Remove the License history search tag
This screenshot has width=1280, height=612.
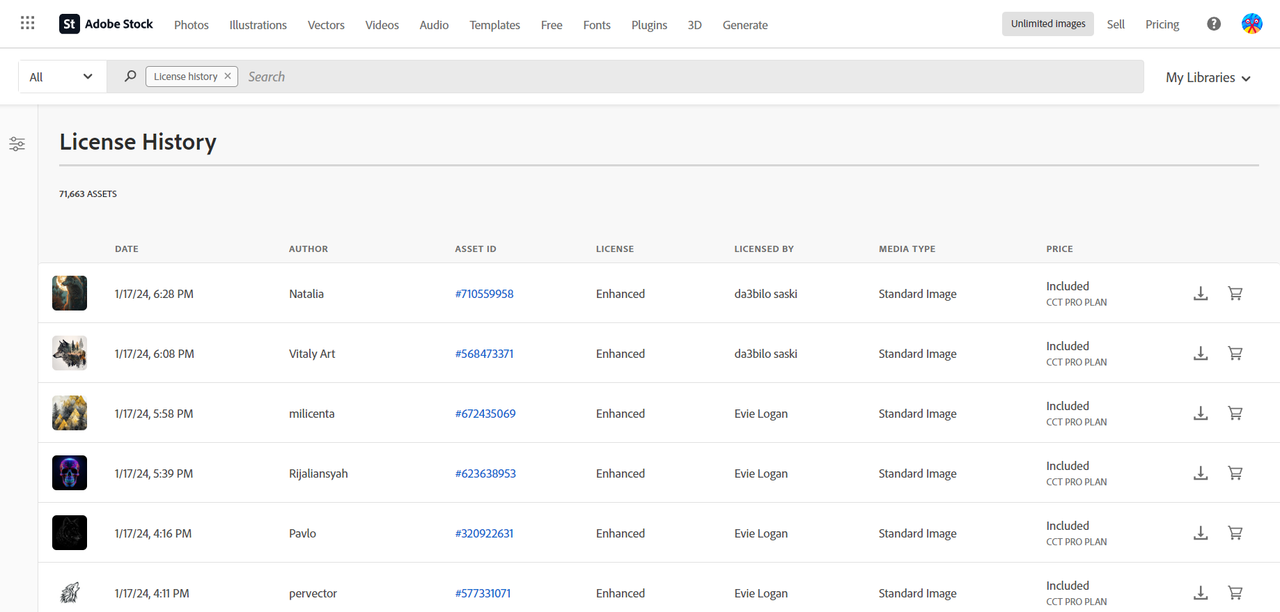click(x=228, y=76)
